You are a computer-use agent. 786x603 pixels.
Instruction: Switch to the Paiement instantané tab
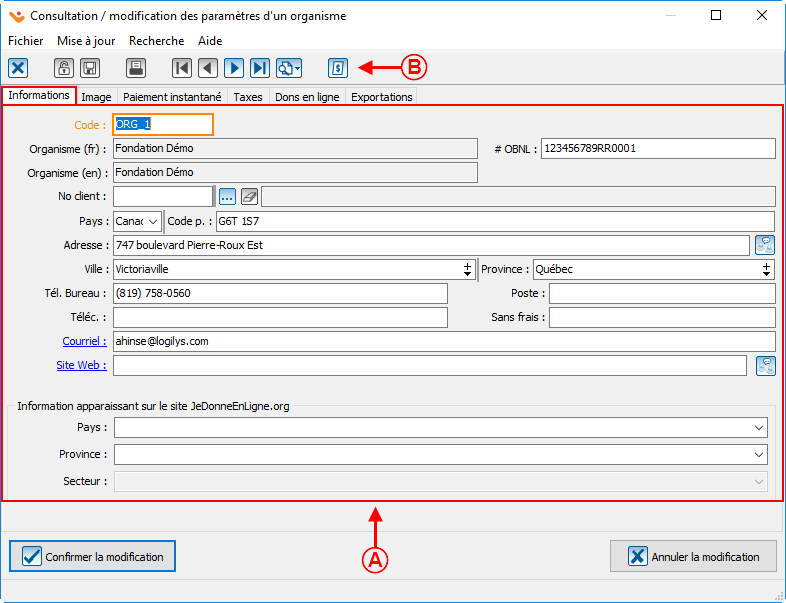click(172, 97)
